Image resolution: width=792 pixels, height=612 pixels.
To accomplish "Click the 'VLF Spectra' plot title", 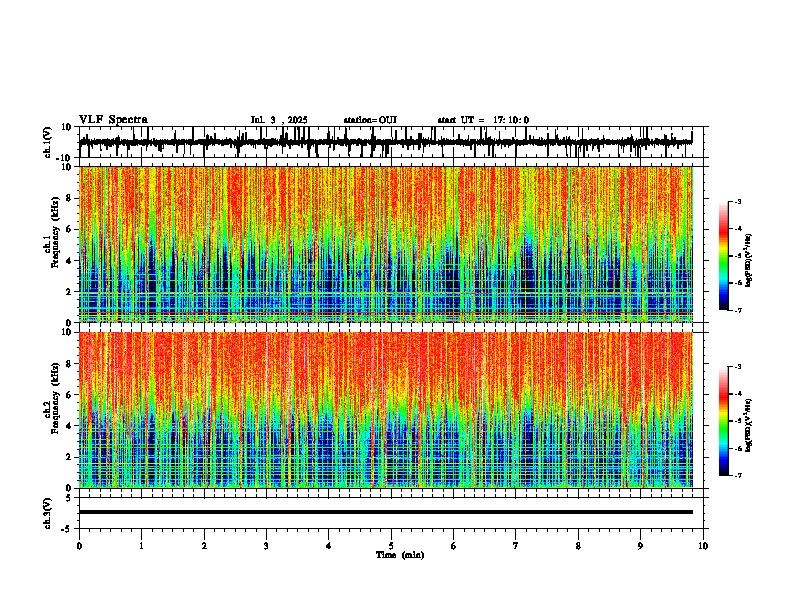I will coord(113,120).
